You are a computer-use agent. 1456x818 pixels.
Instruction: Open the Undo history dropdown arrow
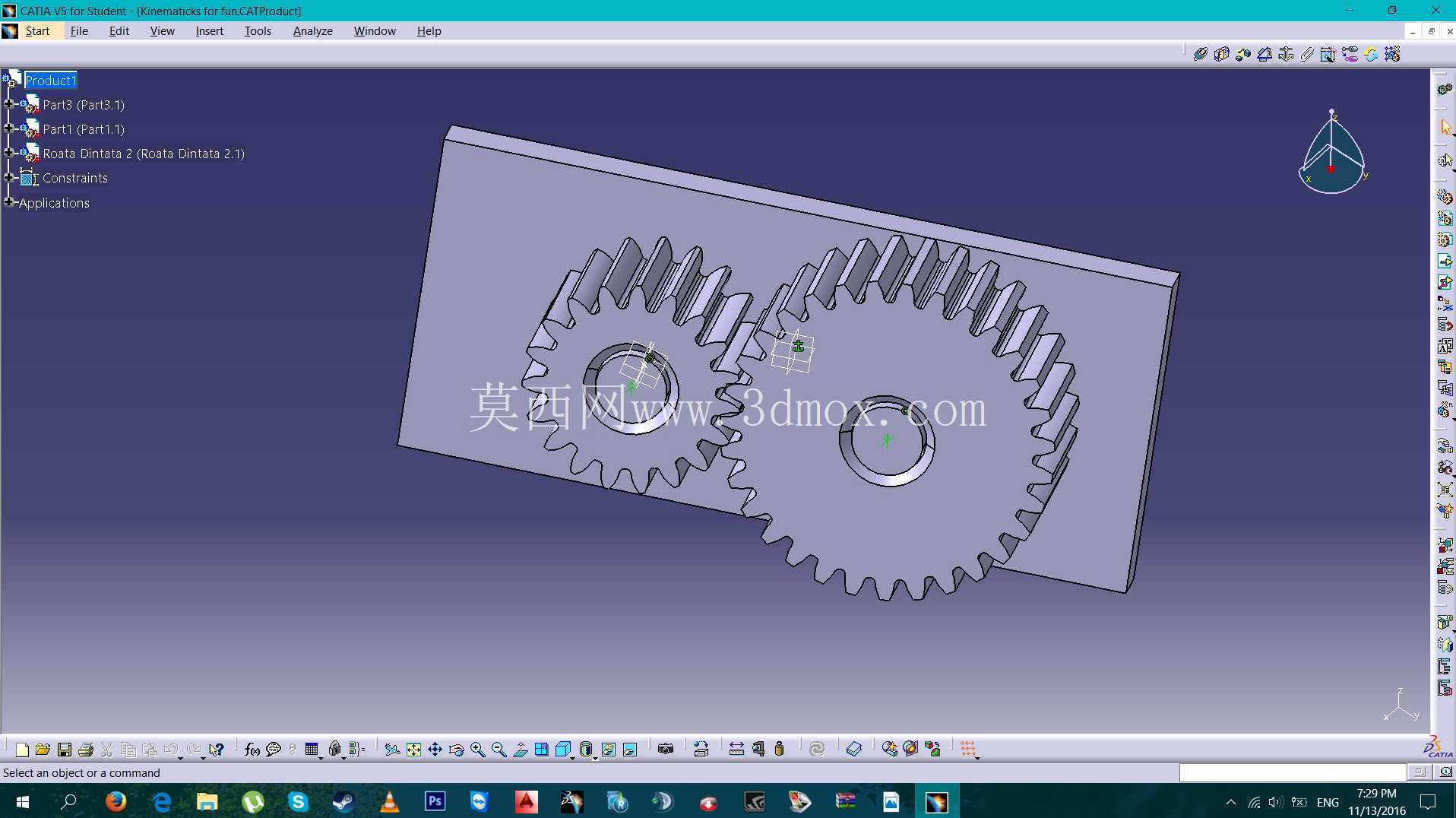coord(180,757)
